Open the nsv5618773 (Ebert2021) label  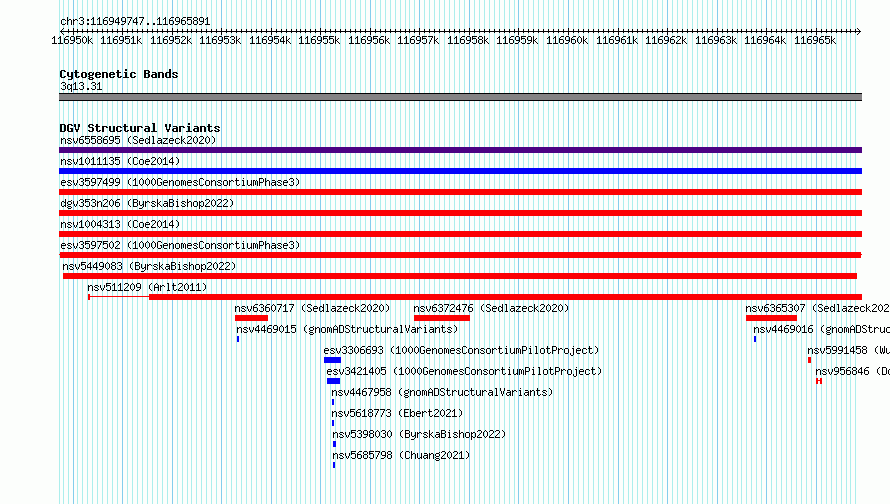pos(397,413)
